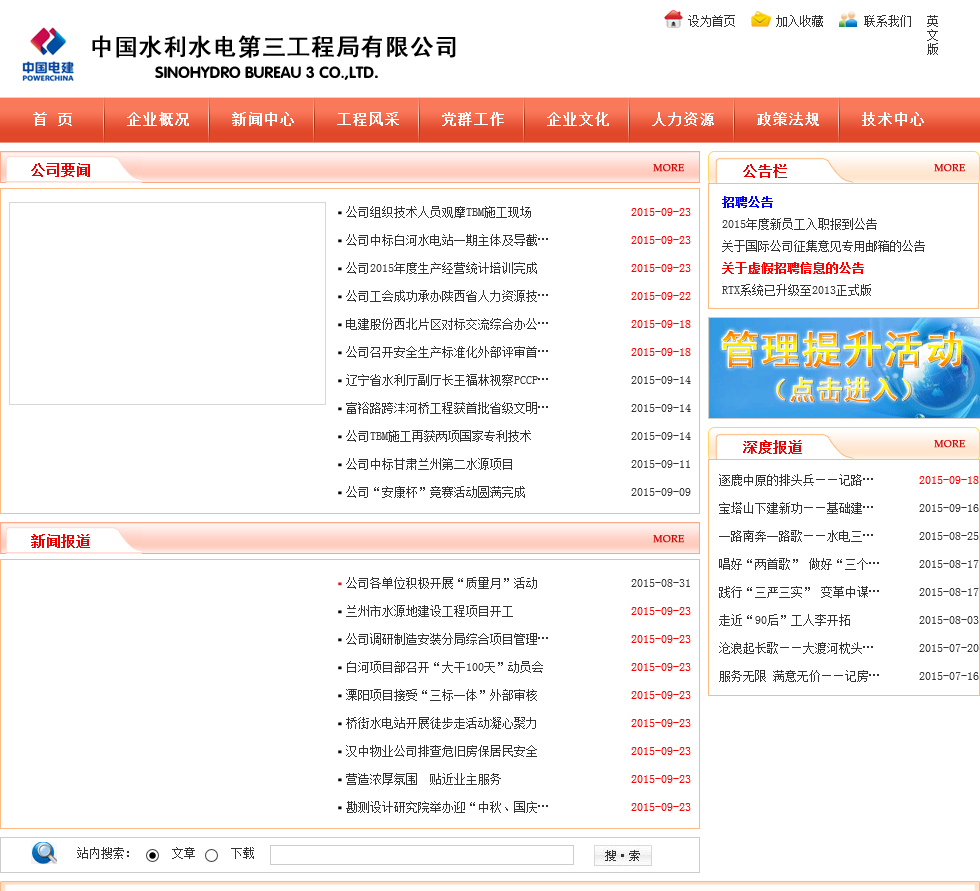Go to 技术中心 in navigation bar
The height and width of the screenshot is (891, 980).
893,119
